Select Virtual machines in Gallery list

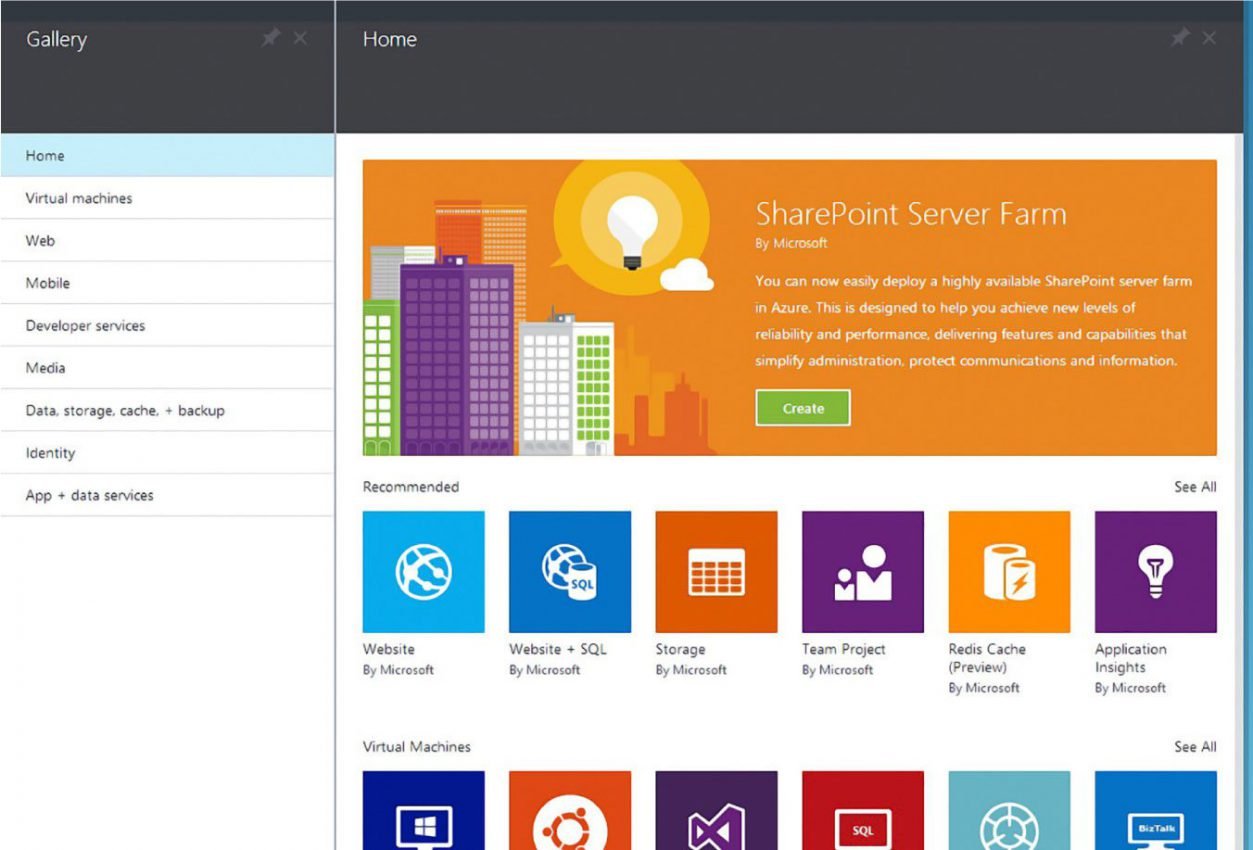tap(79, 198)
